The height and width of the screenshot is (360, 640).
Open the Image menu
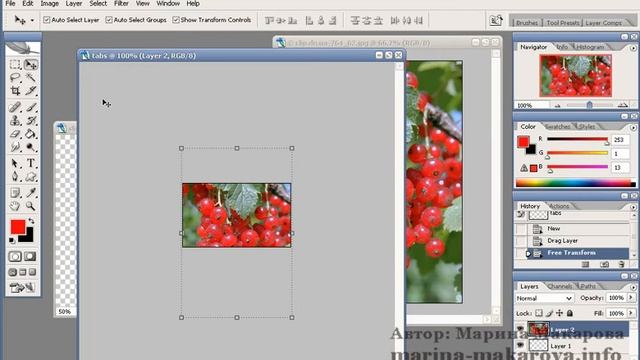[49, 3]
